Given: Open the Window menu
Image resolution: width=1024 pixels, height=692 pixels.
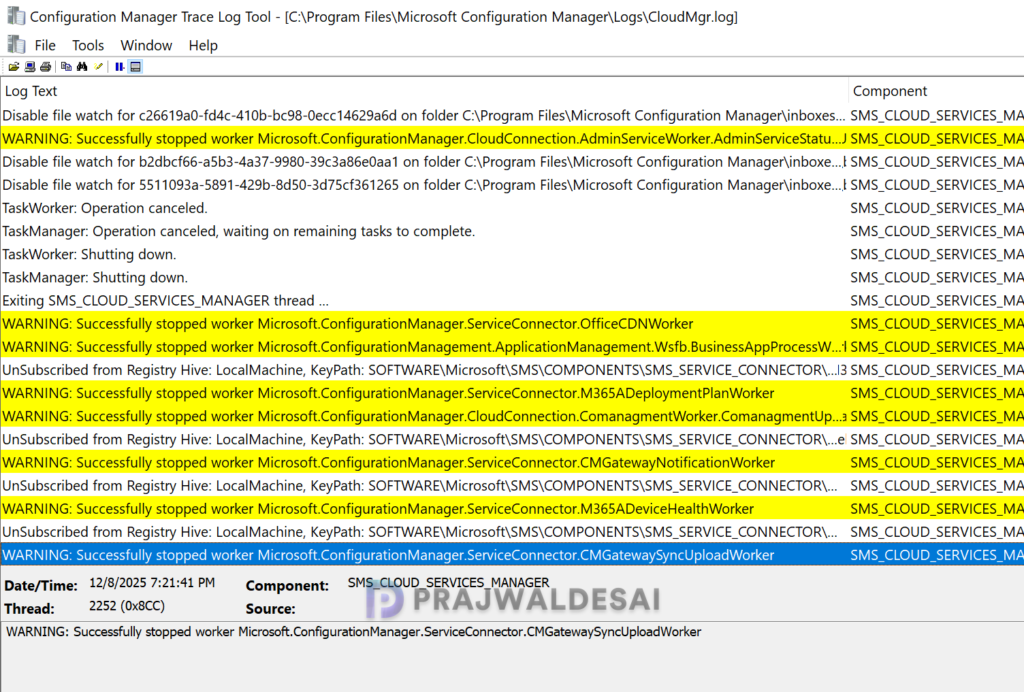Looking at the screenshot, I should pyautogui.click(x=146, y=45).
